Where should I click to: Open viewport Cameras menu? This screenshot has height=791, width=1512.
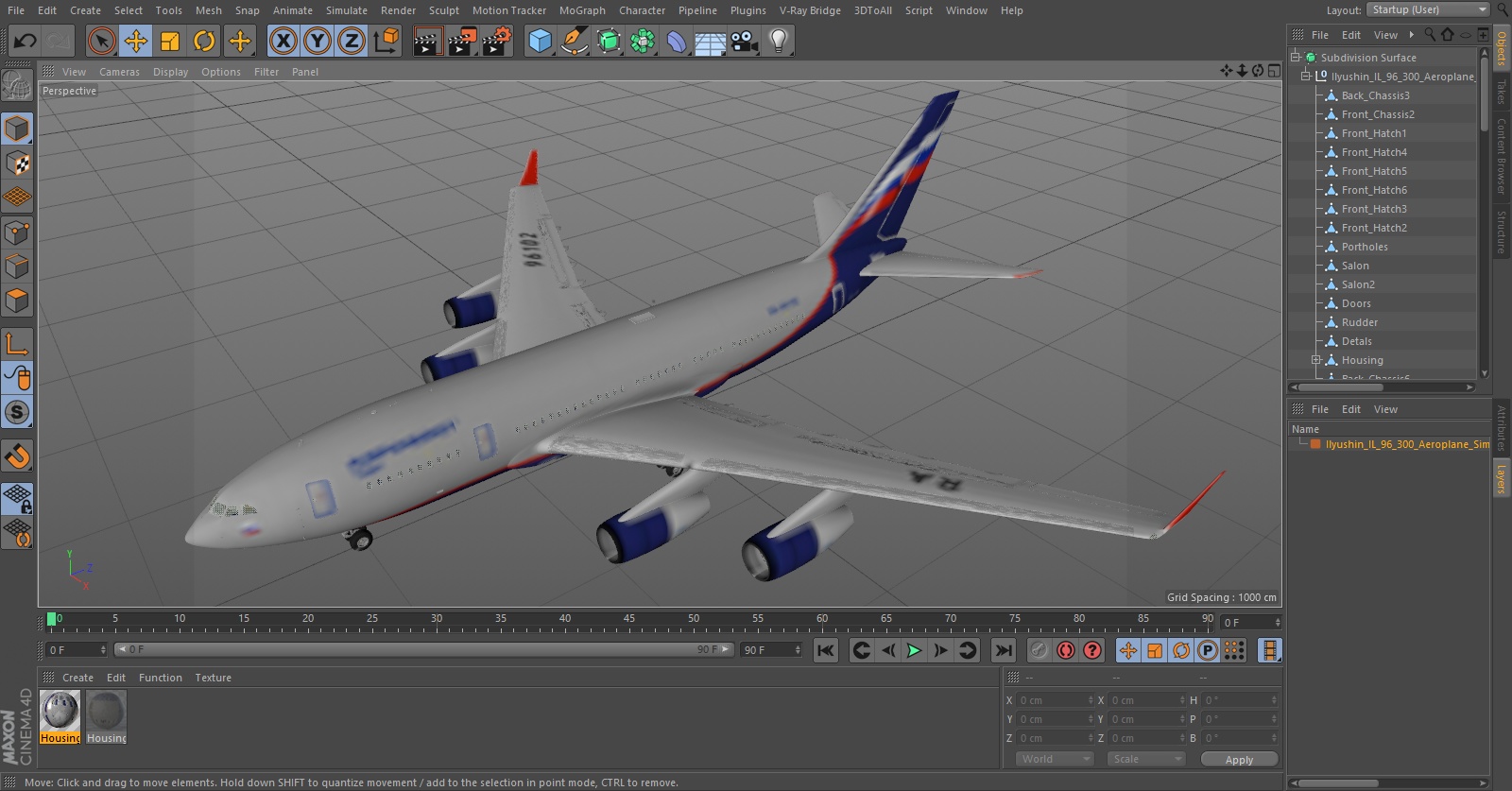point(119,72)
